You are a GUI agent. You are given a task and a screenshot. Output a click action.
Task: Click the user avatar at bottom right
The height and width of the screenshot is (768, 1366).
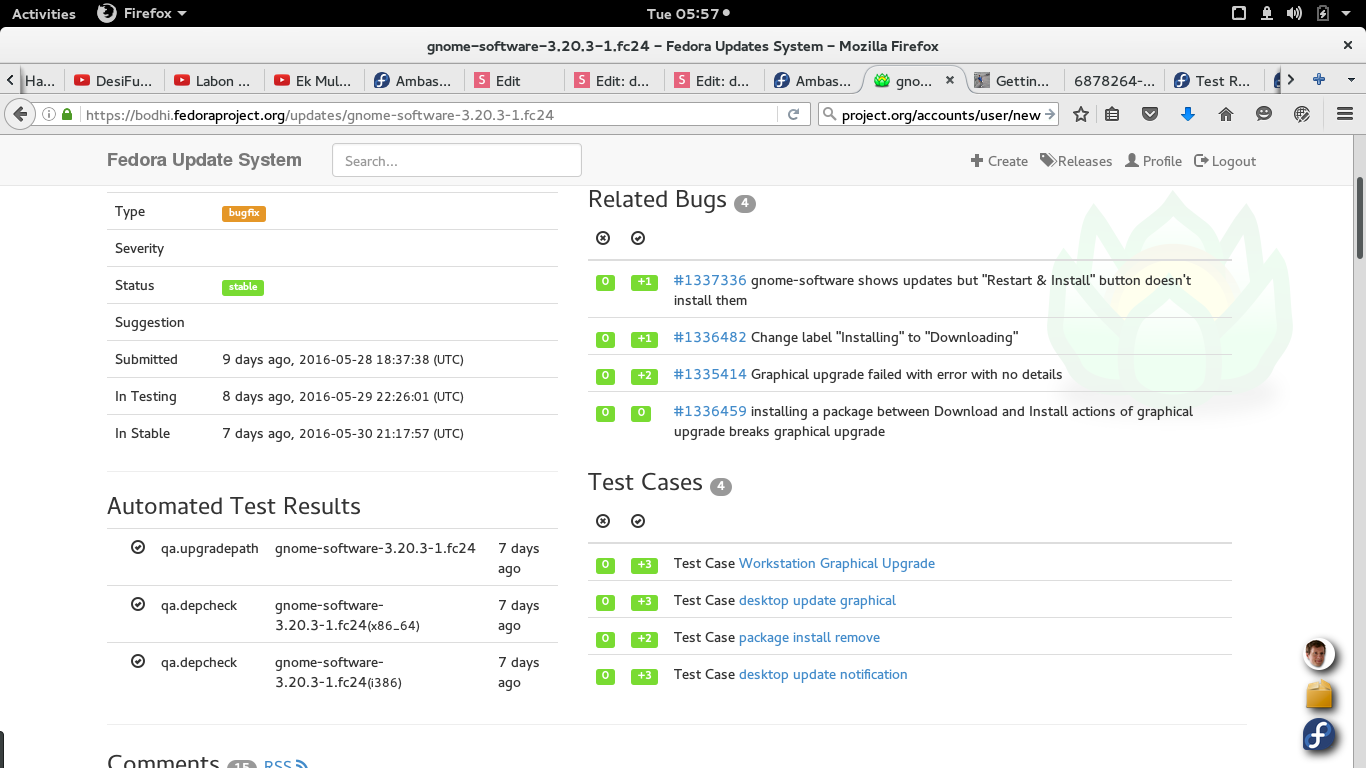(x=1320, y=655)
